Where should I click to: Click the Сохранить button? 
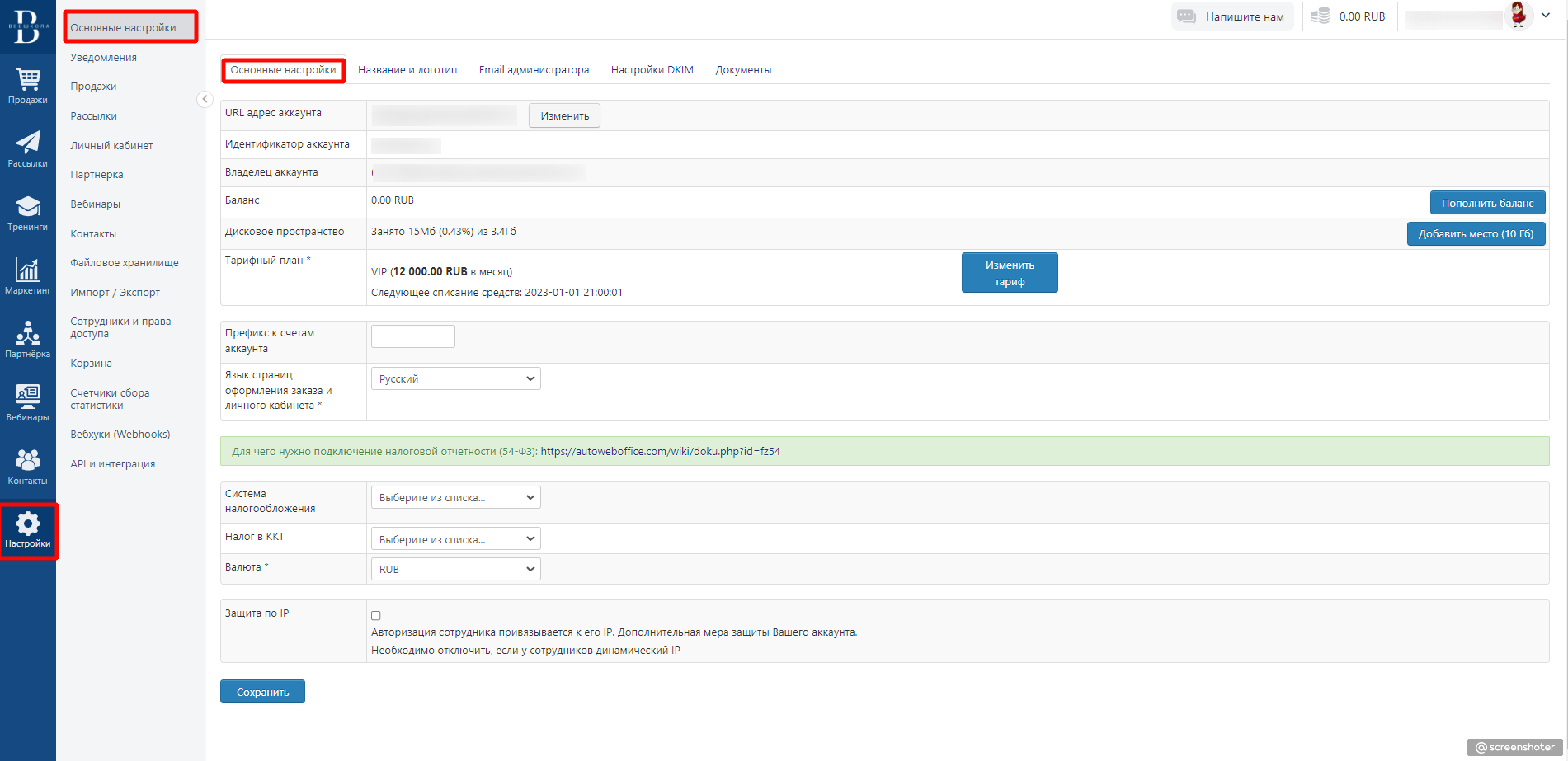click(262, 692)
